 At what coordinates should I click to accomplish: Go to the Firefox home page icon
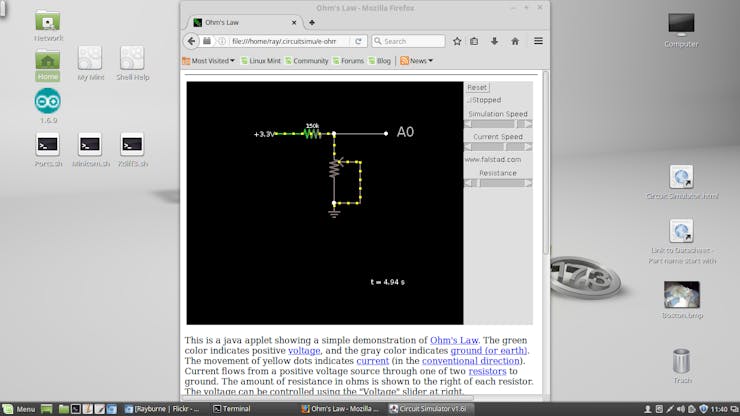click(514, 41)
